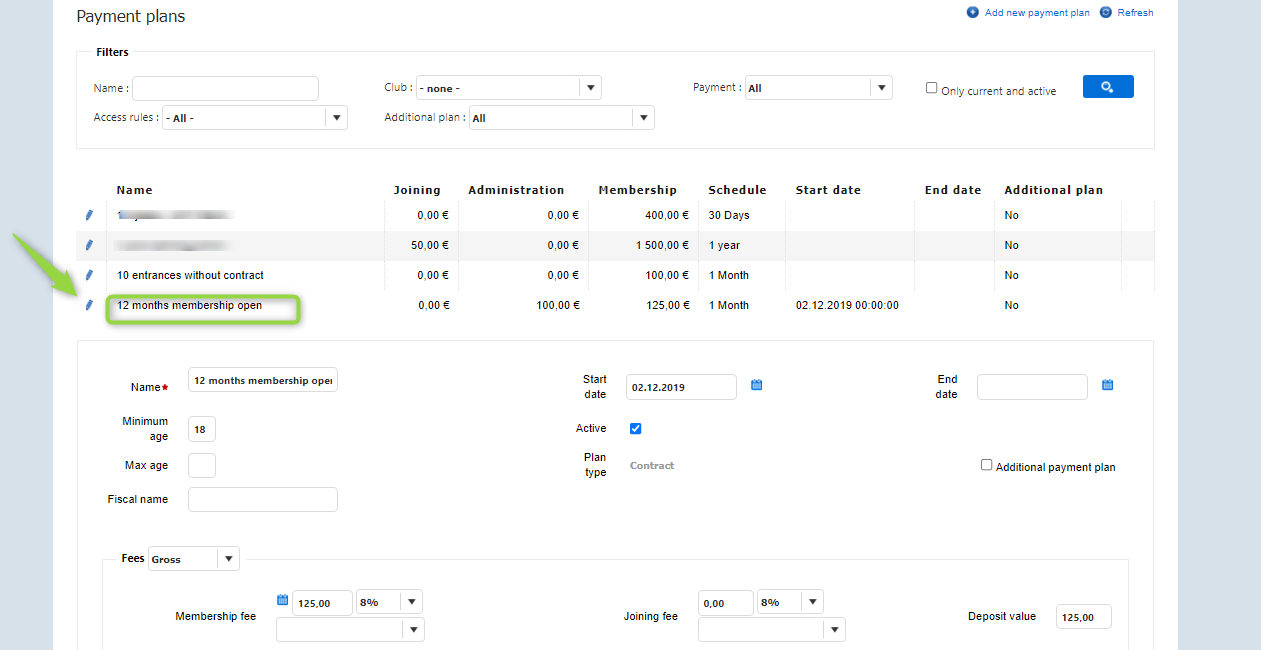Tick the Additional payment plan checkbox
This screenshot has width=1261, height=650.
point(987,465)
